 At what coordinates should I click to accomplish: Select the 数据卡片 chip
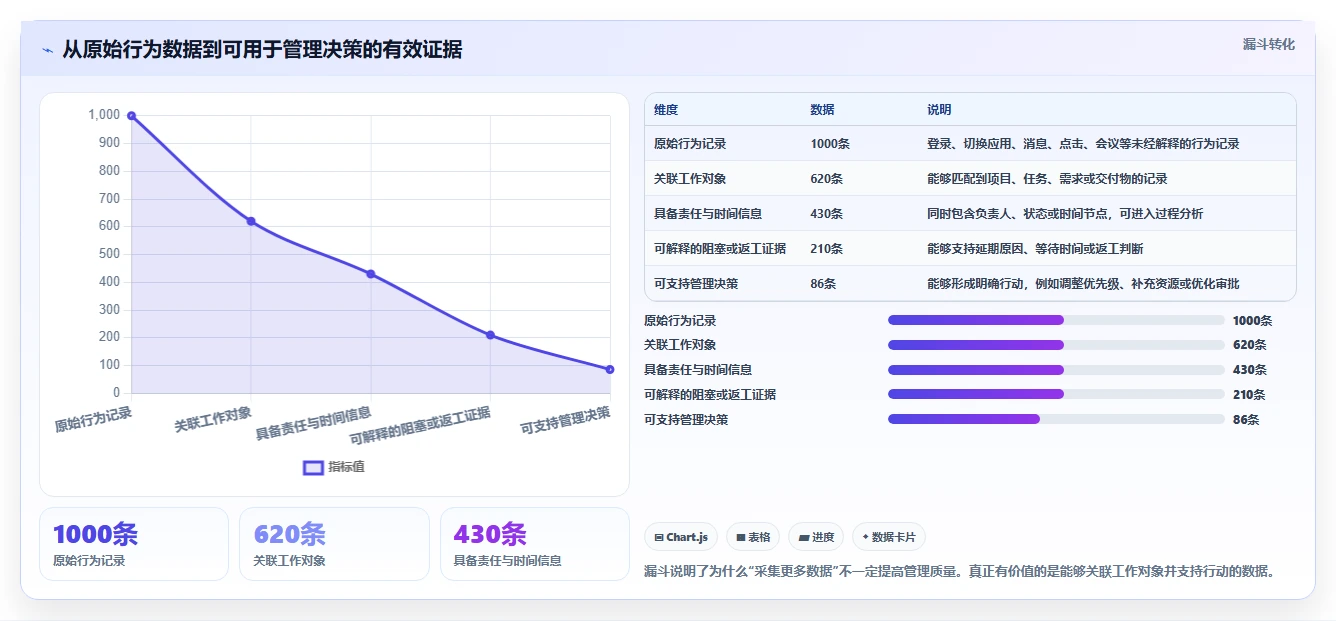pyautogui.click(x=889, y=537)
